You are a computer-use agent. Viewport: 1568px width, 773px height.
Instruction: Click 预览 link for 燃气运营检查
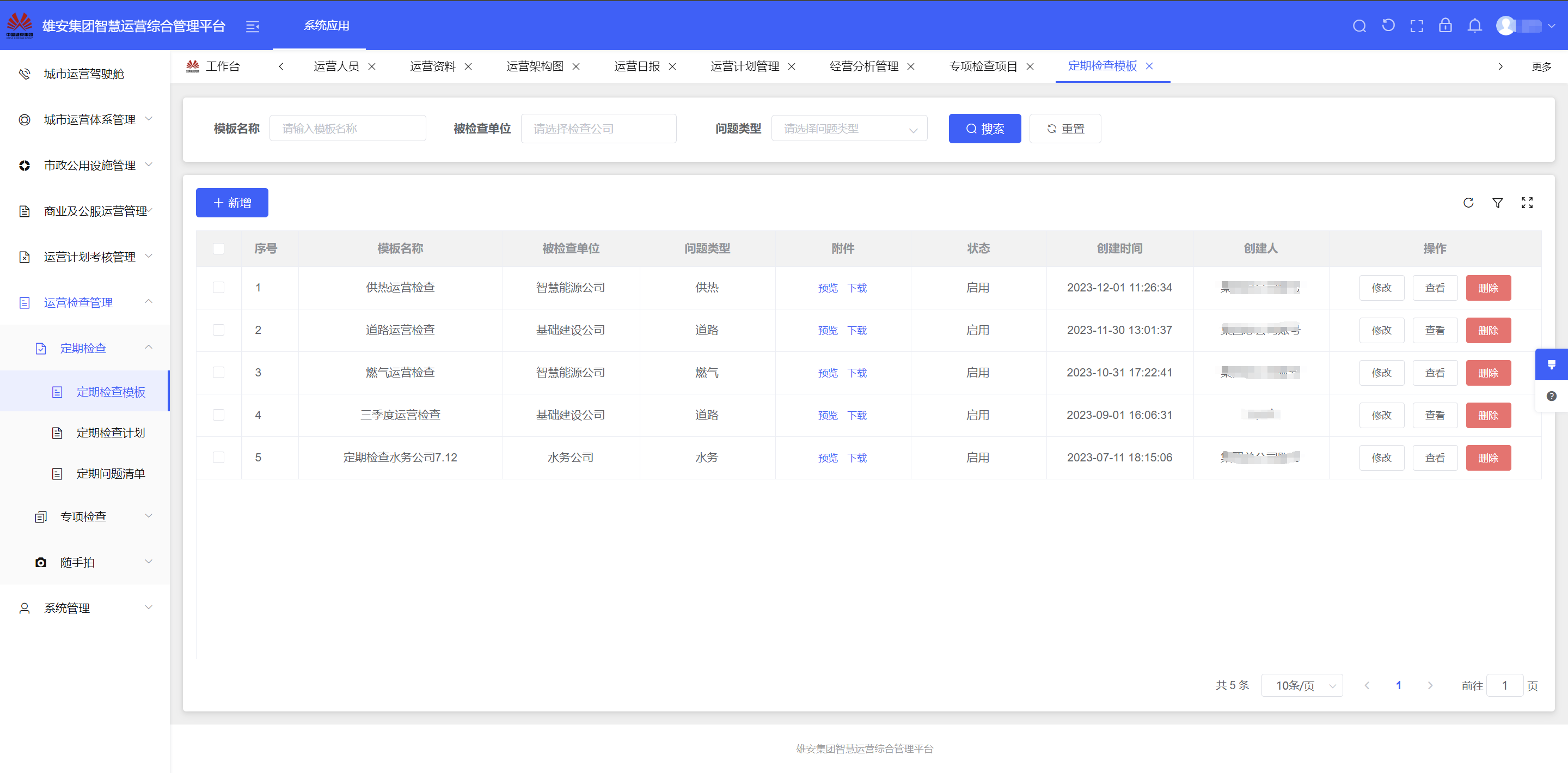(828, 373)
